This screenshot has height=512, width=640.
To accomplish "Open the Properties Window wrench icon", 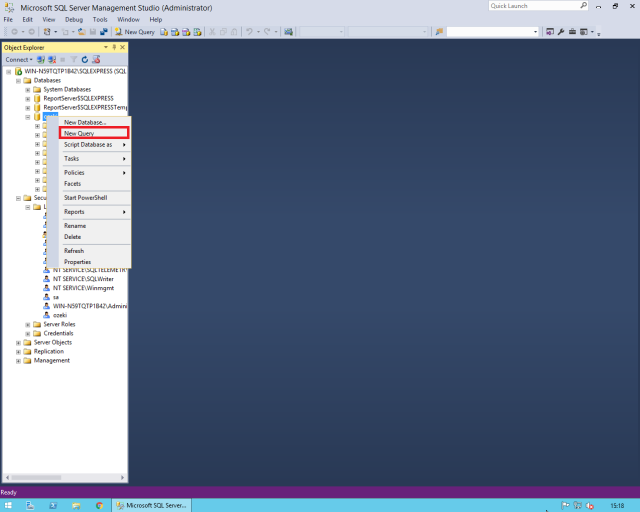I will pos(561,31).
